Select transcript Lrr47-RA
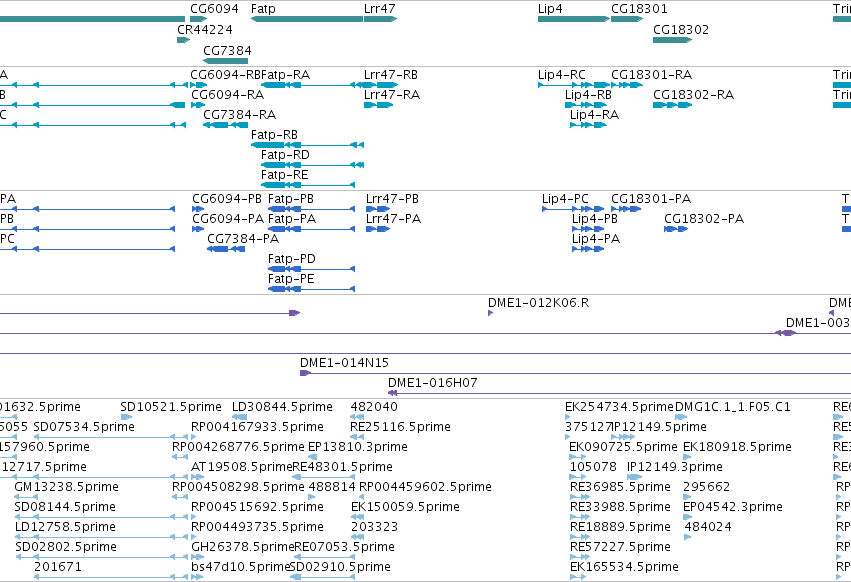Screen dimensions: 851x582 point(392,95)
